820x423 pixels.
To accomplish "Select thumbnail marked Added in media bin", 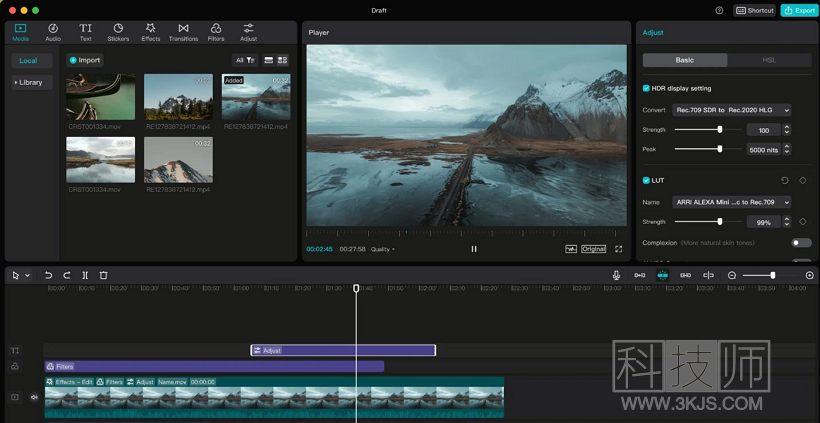I will point(256,97).
